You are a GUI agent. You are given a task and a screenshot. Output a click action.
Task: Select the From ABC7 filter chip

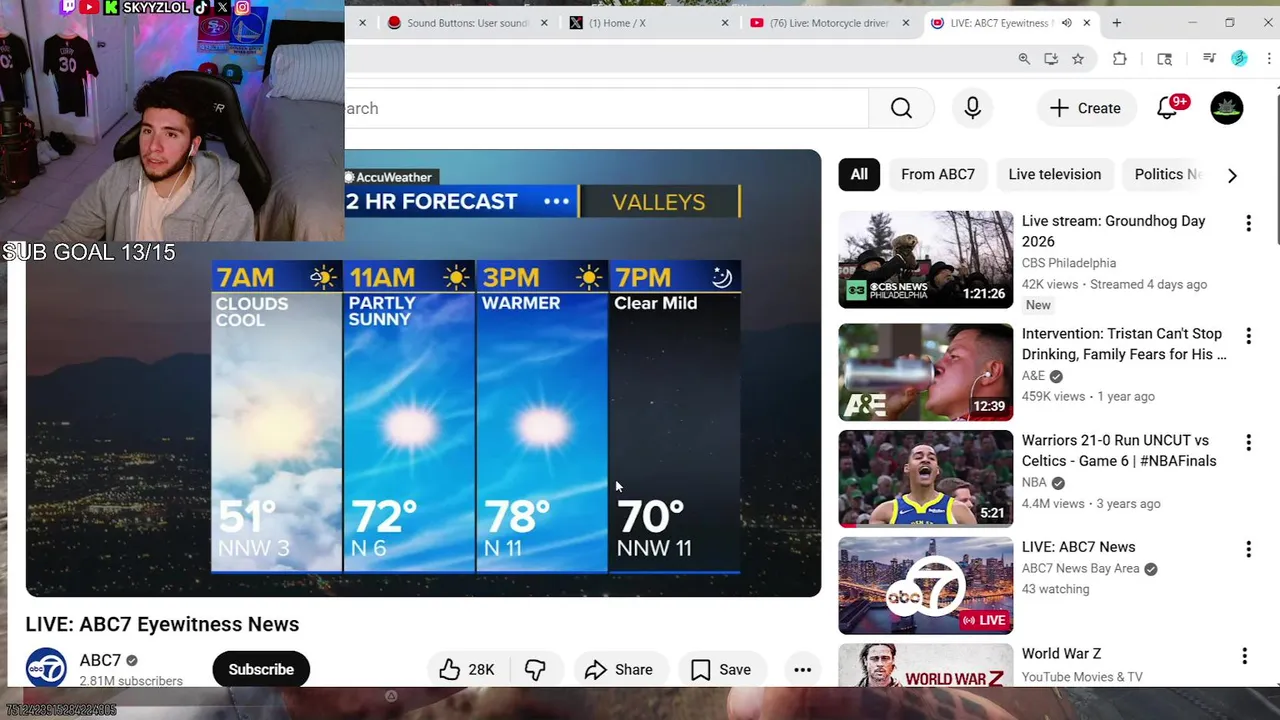tap(938, 174)
